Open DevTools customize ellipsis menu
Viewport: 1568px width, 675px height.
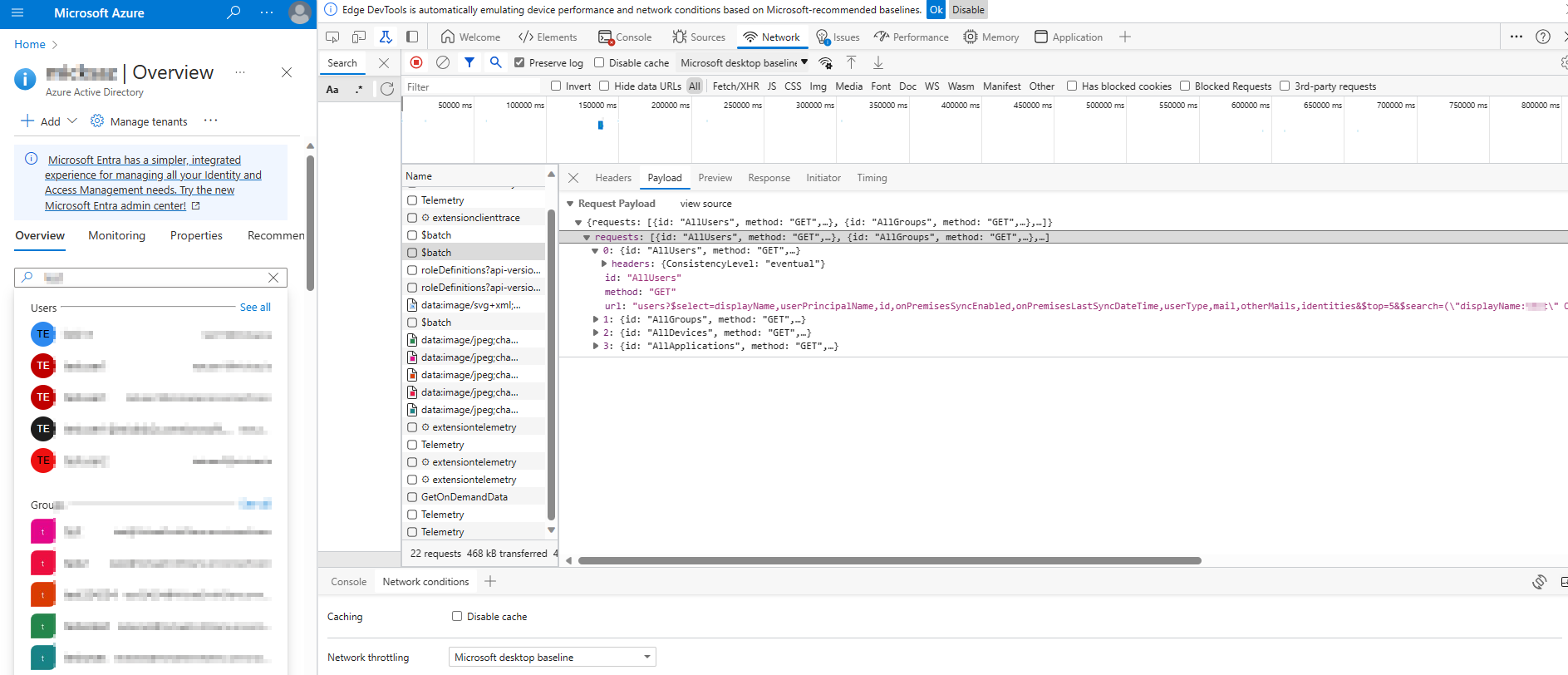point(1516,37)
